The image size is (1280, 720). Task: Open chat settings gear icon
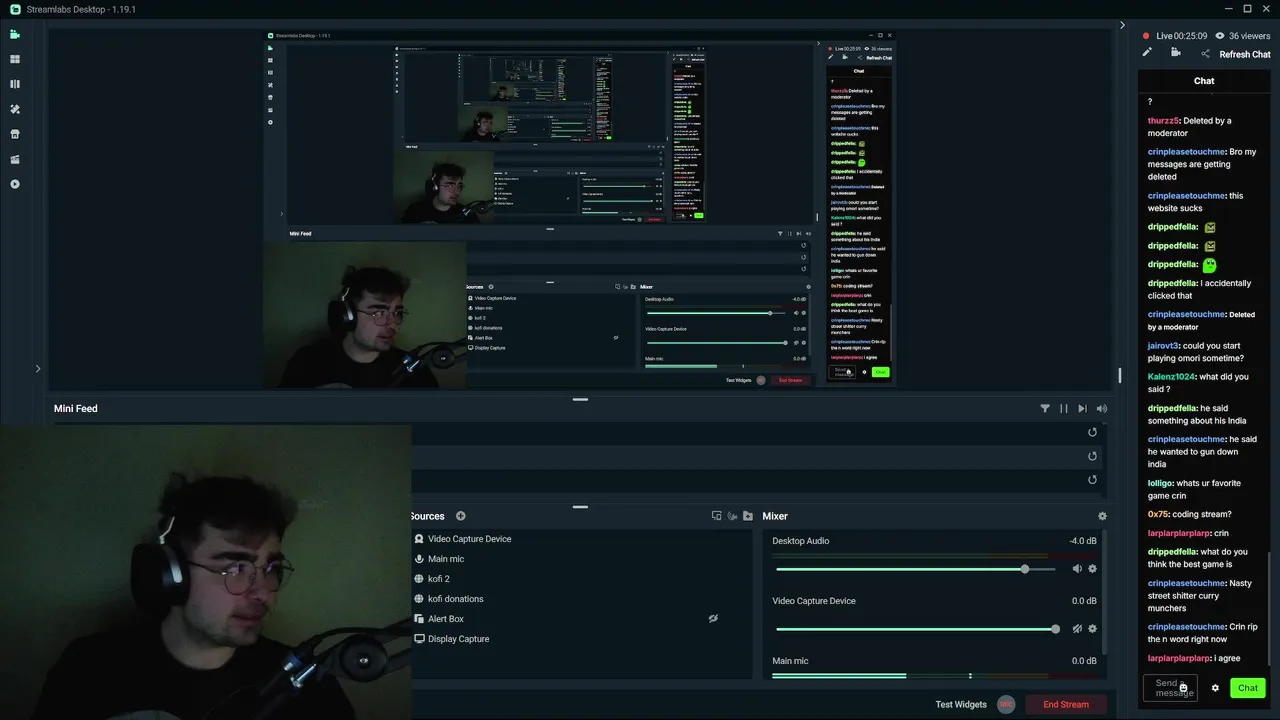click(x=1215, y=688)
